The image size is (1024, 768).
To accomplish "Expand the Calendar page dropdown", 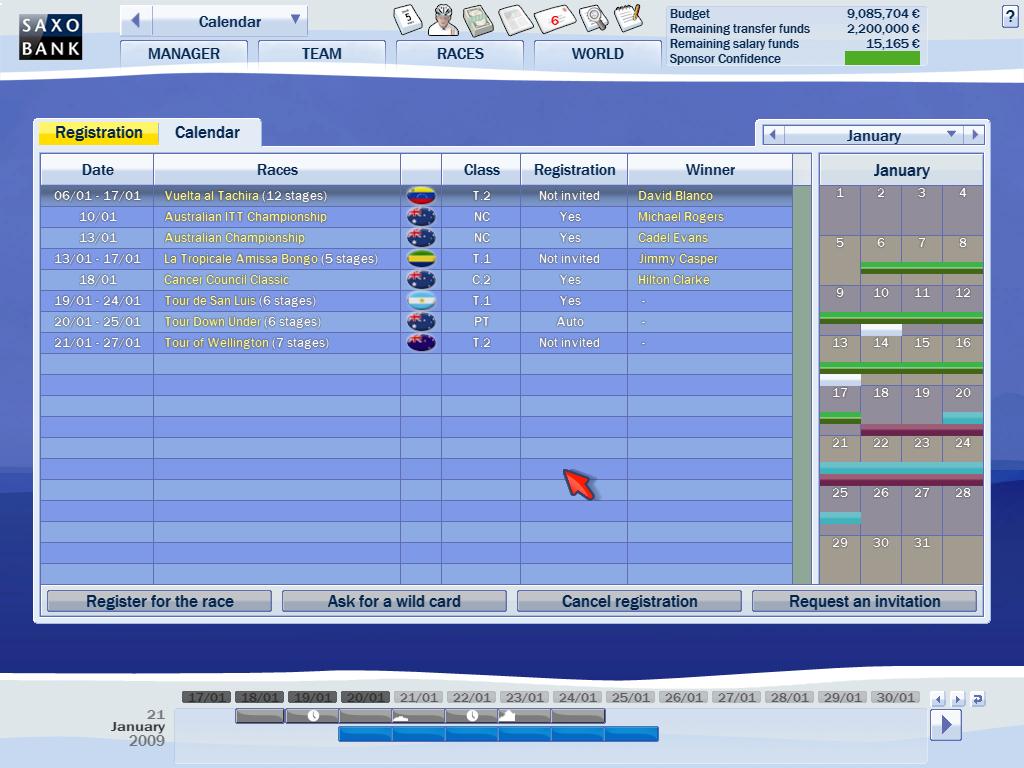I will coord(295,20).
